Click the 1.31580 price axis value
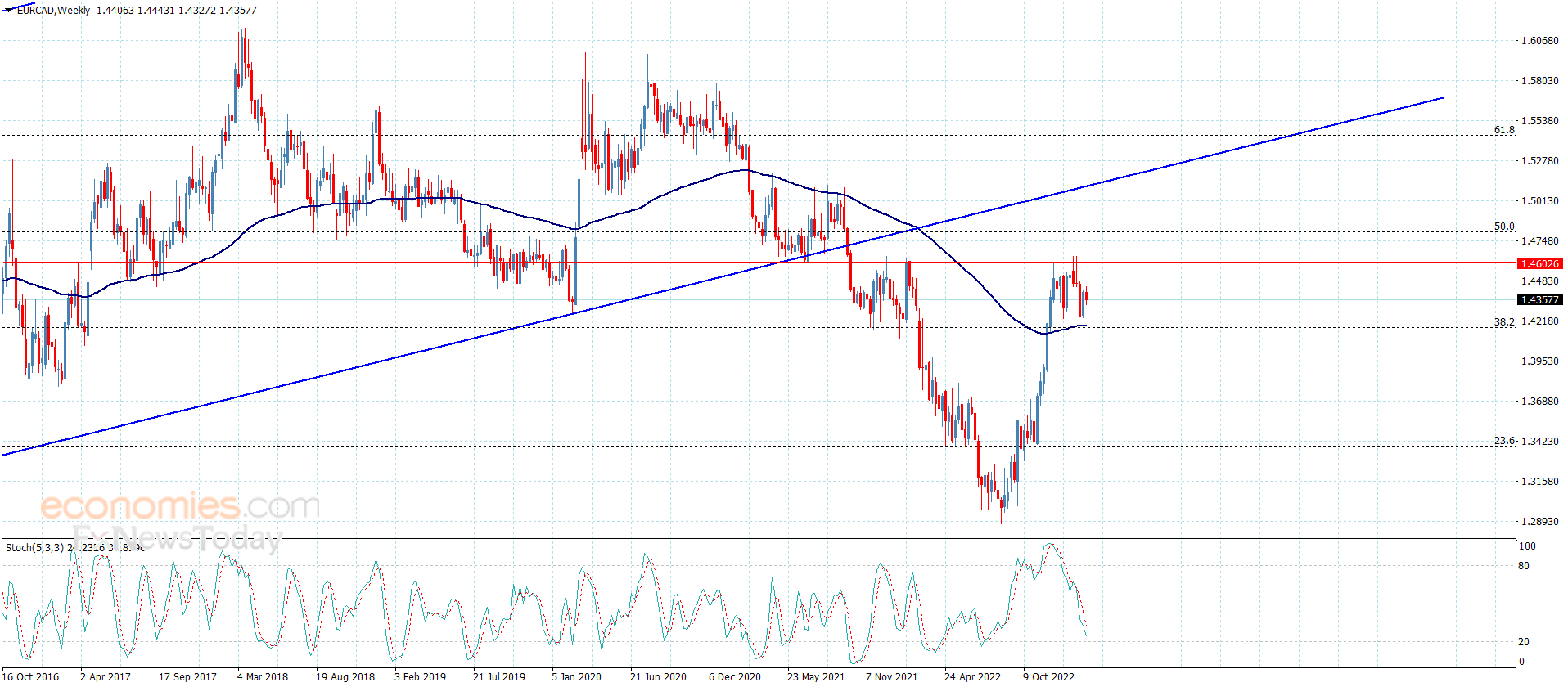Viewport: 1568px width, 687px height. tap(1539, 481)
